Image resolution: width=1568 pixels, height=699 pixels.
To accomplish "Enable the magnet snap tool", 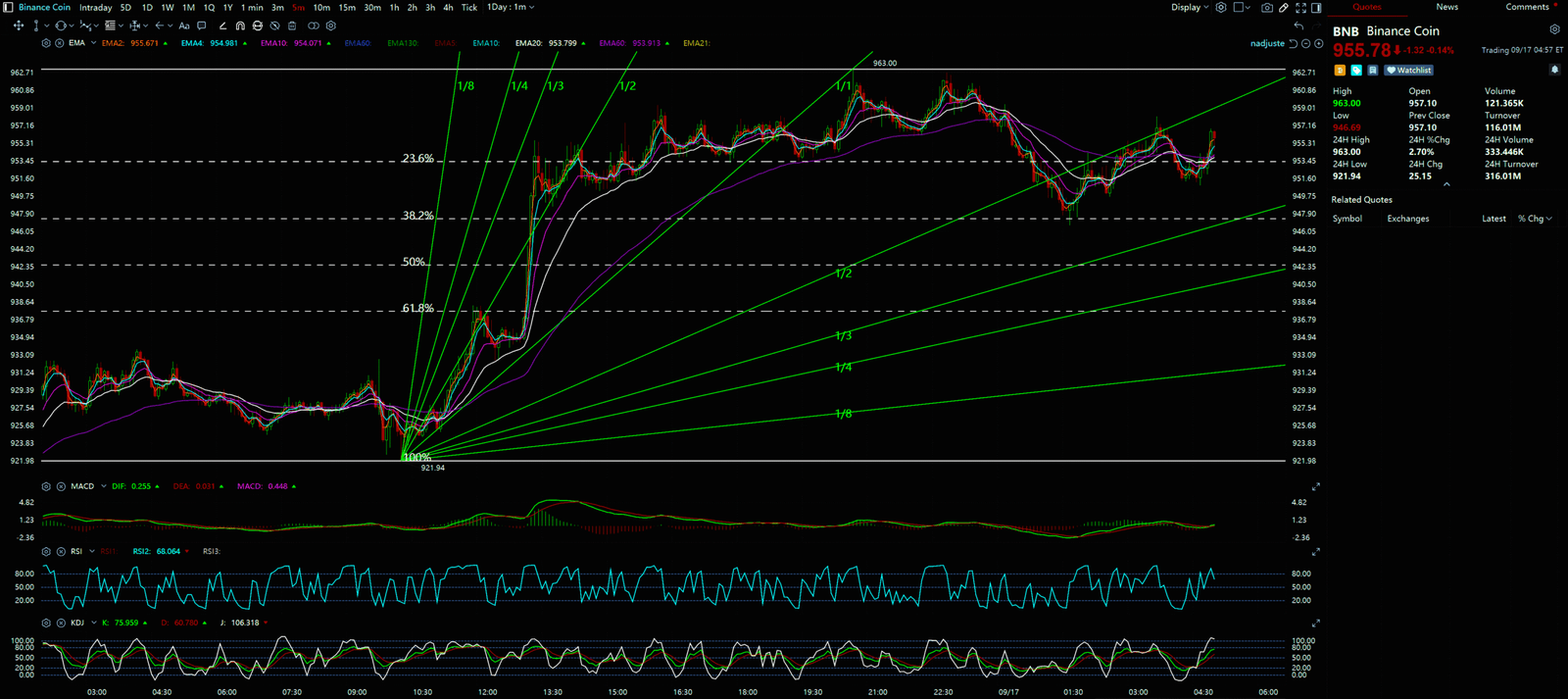I will [240, 25].
